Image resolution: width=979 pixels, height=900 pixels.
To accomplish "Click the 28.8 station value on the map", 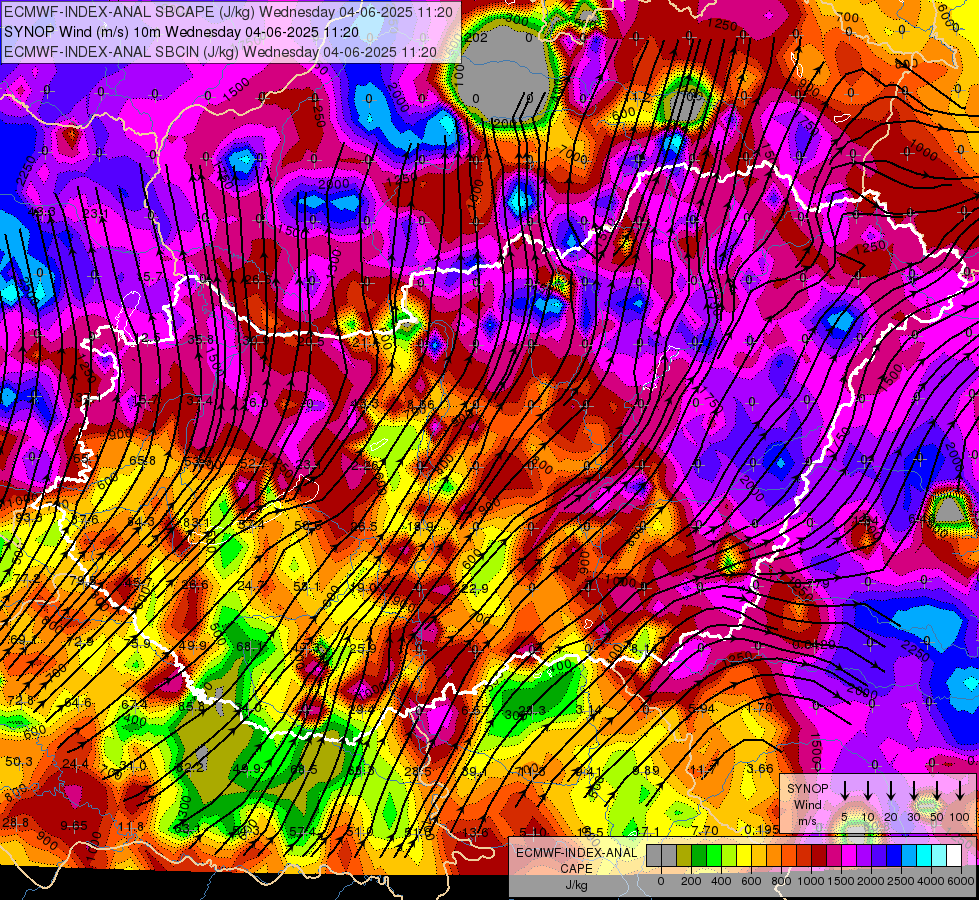I will pyautogui.click(x=15, y=823).
